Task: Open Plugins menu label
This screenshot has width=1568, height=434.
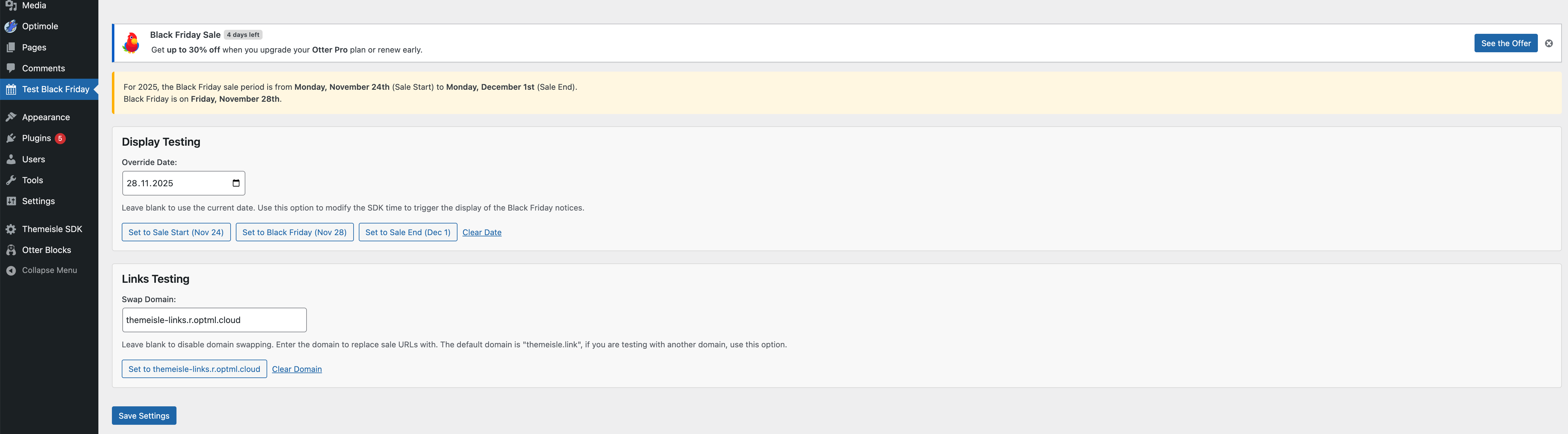Action: [37, 138]
